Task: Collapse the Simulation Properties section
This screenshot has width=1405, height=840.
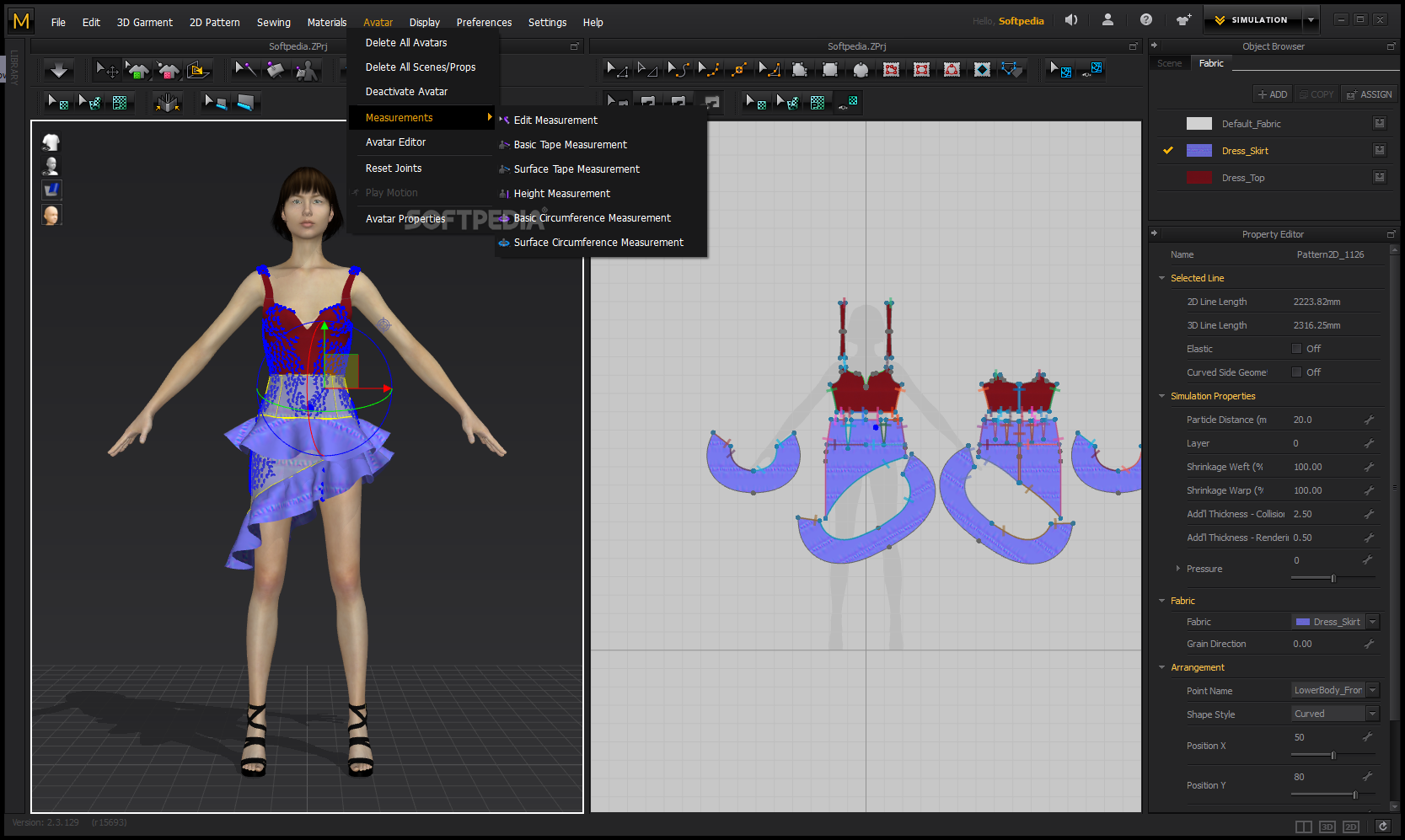Action: coord(1162,396)
